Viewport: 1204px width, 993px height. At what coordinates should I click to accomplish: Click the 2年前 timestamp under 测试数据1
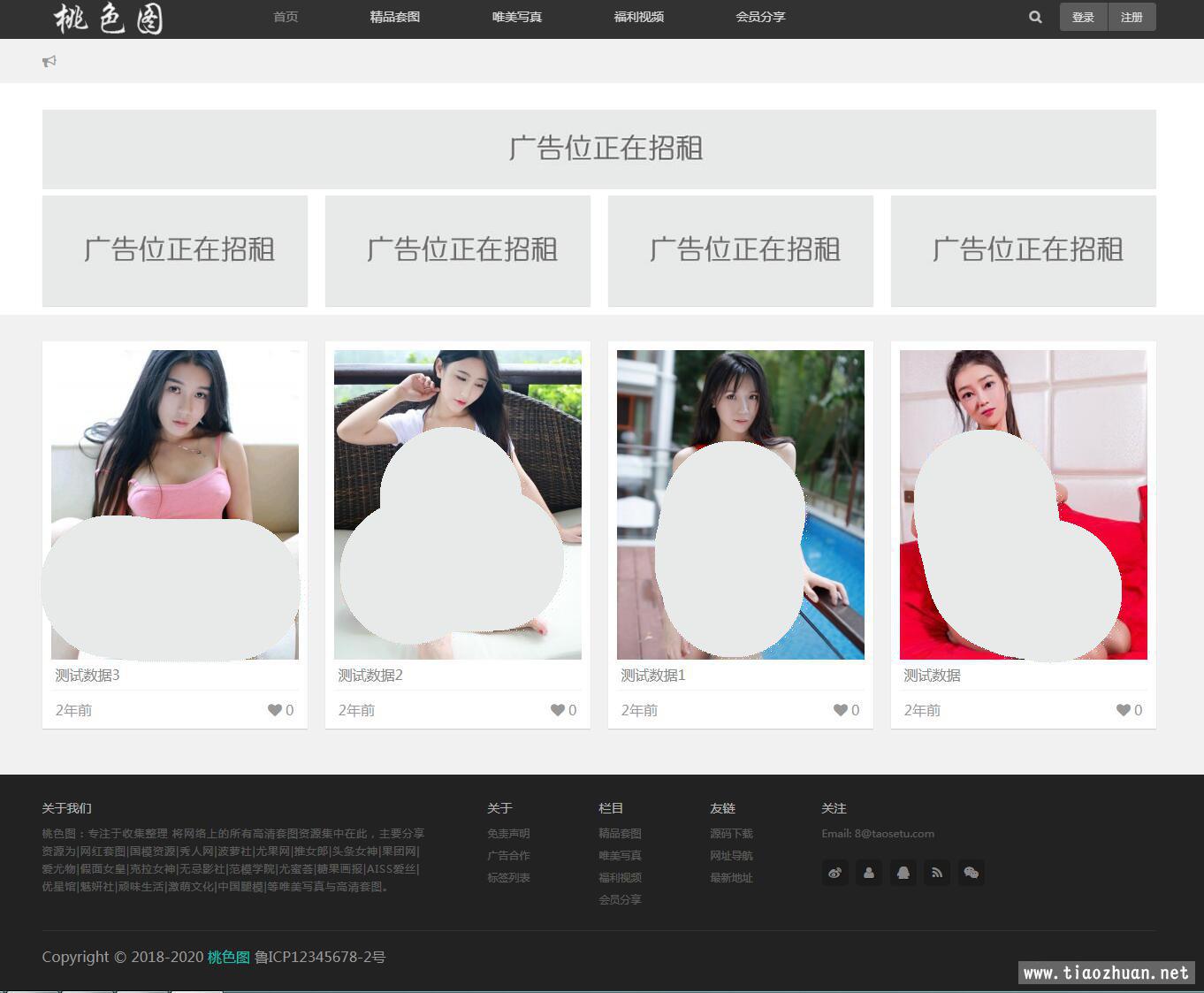tap(639, 710)
